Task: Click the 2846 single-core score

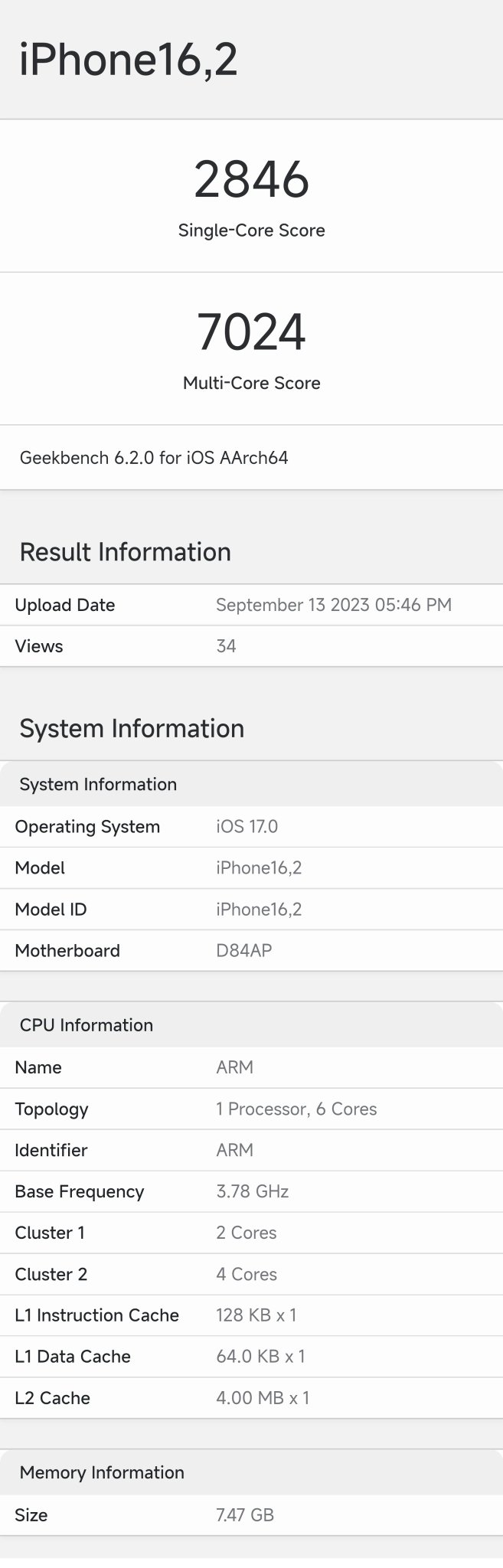Action: click(251, 180)
